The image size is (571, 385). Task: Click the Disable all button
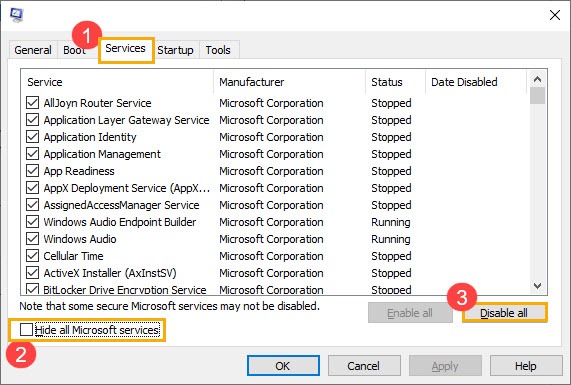(x=504, y=313)
